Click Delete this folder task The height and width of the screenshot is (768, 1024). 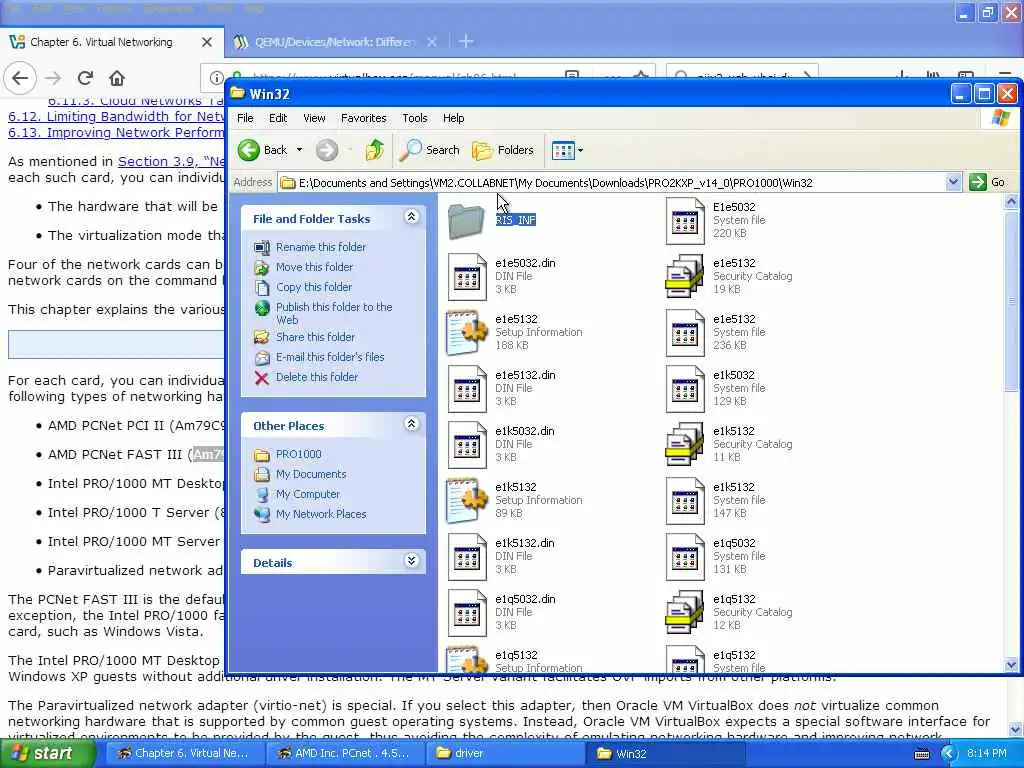[x=317, y=377]
